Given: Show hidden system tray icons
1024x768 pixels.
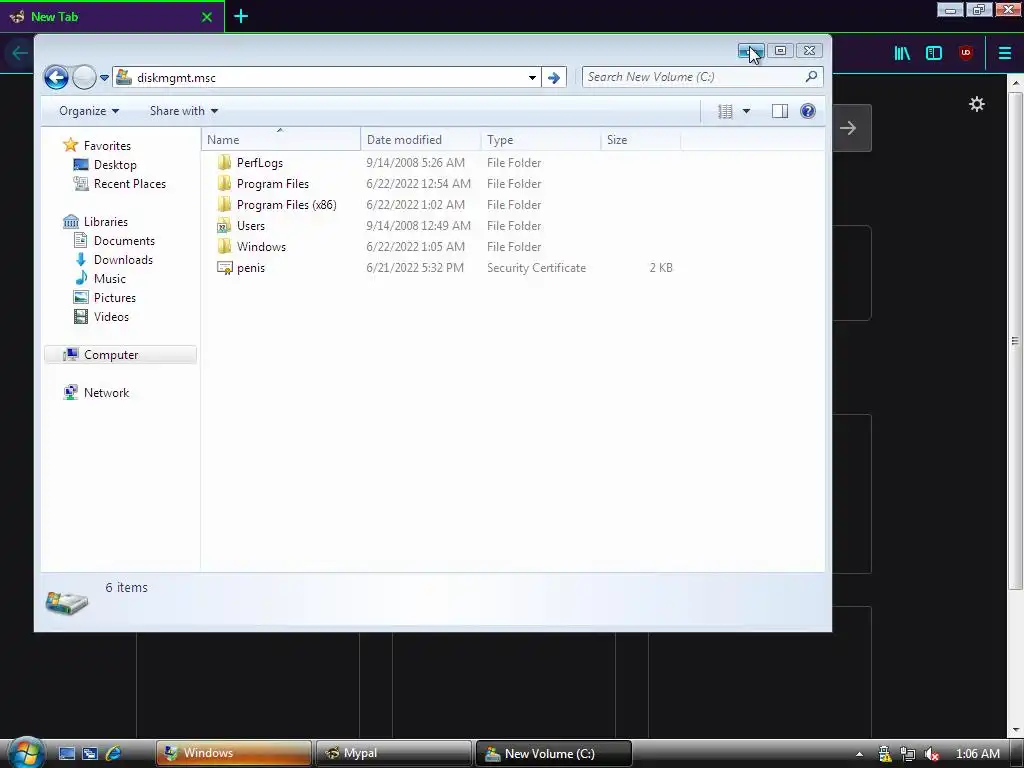Looking at the screenshot, I should (859, 754).
